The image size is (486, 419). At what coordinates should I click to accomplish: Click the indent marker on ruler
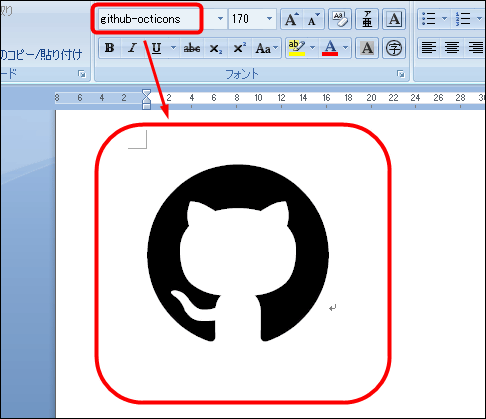146,99
